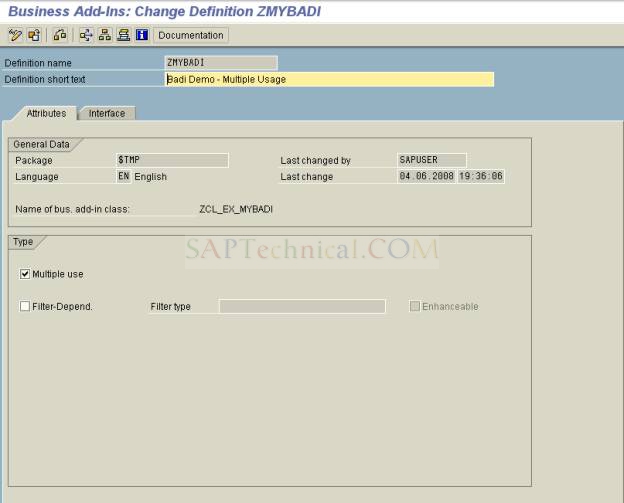The width and height of the screenshot is (624, 503).
Task: Click the Where-used list icon
Action: (86, 35)
